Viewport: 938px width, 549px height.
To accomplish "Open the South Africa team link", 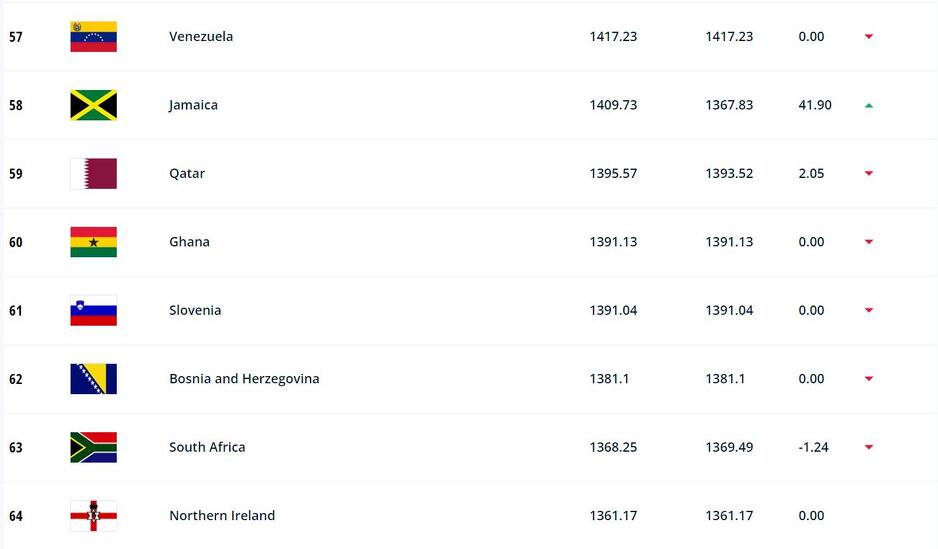I will click(x=207, y=448).
